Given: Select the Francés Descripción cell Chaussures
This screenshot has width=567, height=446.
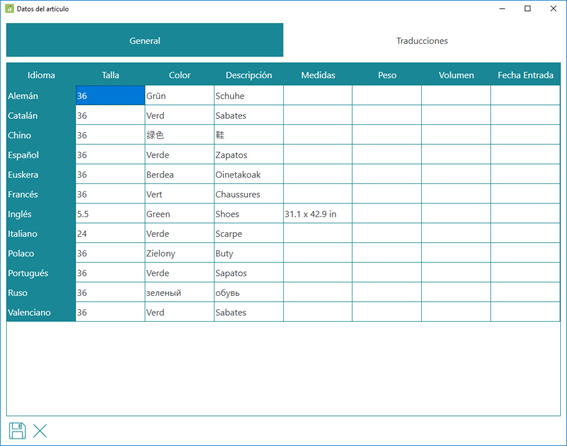Looking at the screenshot, I should pos(249,194).
